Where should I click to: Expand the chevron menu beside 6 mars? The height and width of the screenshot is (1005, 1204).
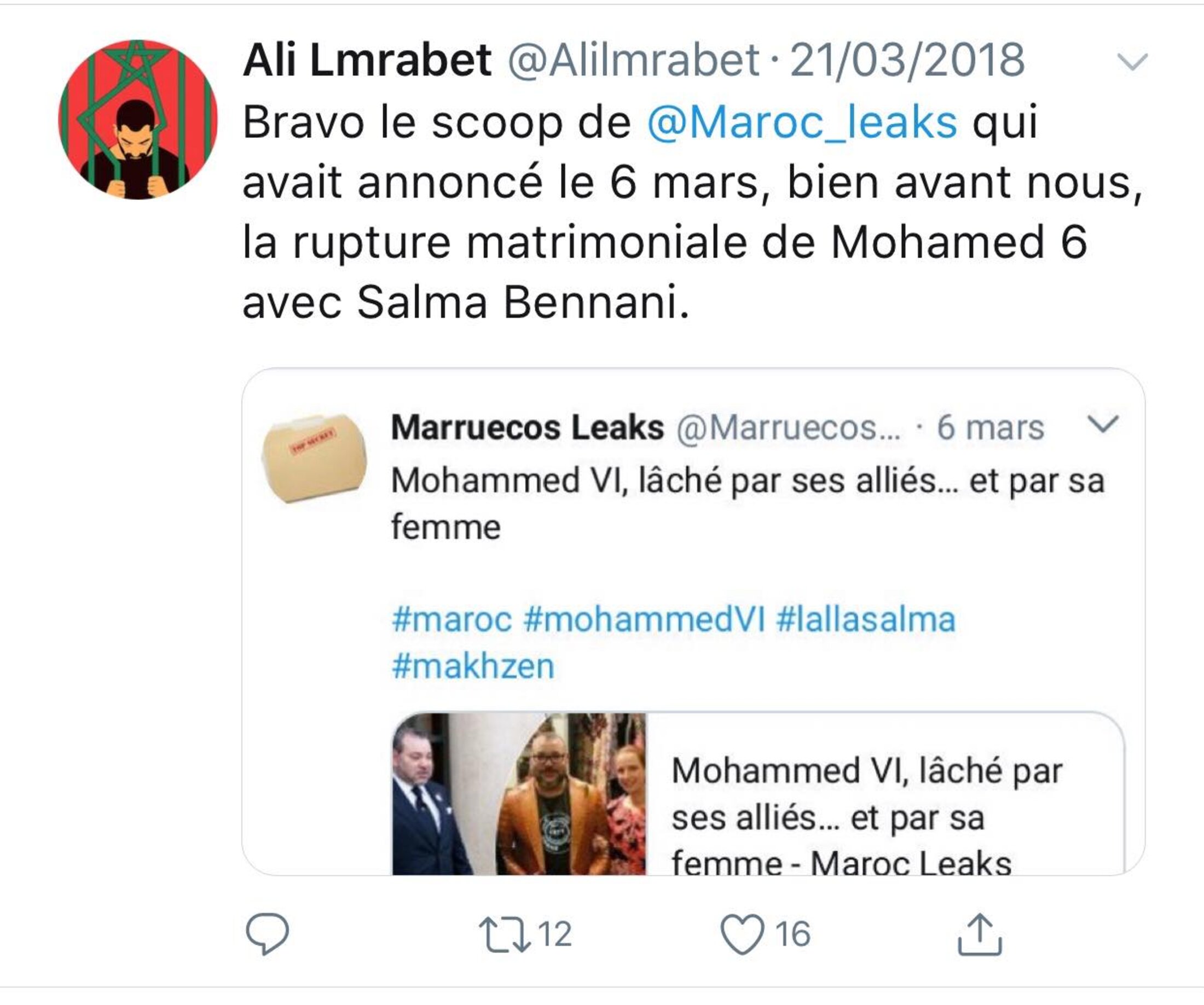tap(1103, 424)
